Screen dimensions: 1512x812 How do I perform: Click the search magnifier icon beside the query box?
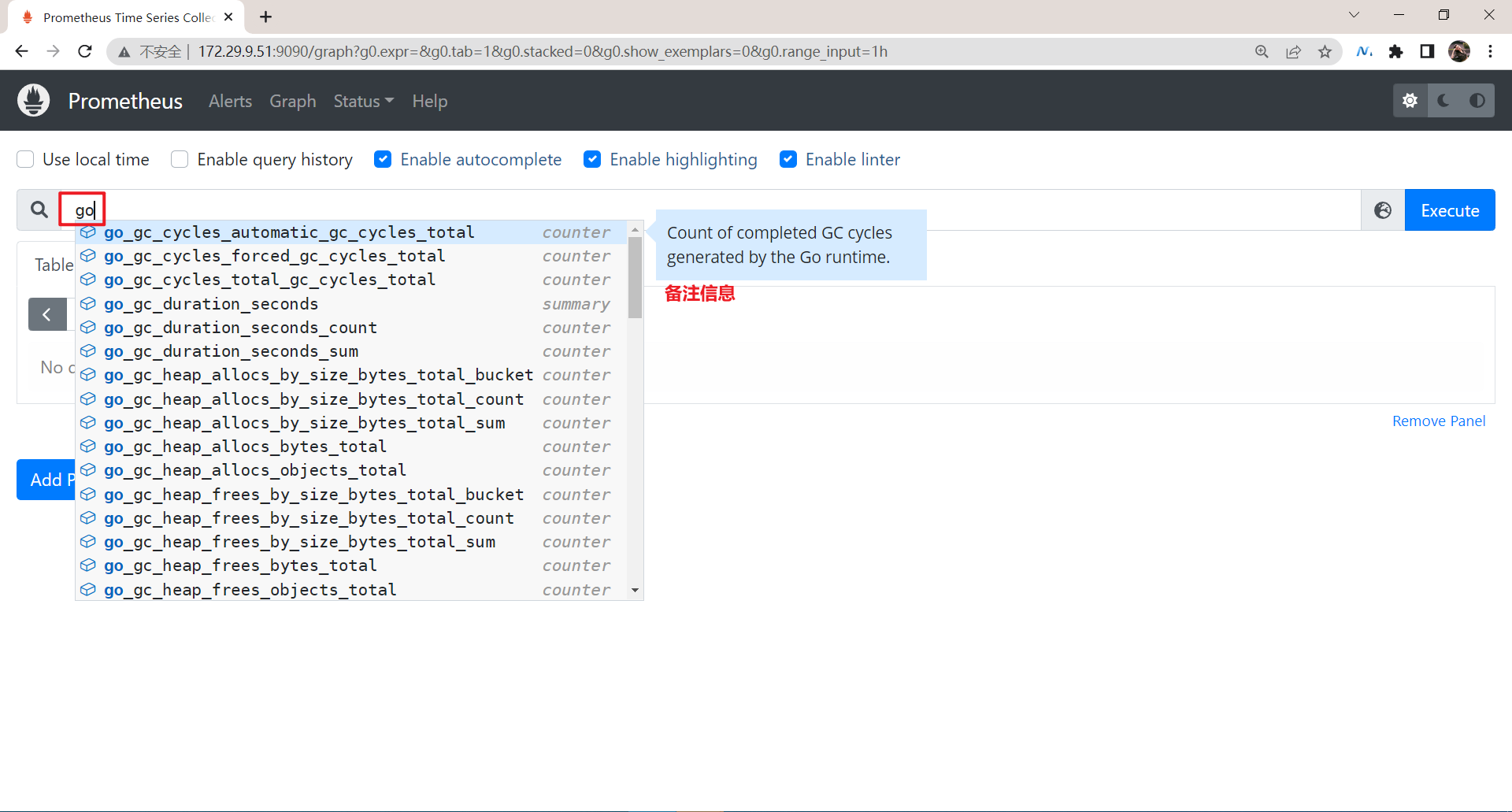click(39, 209)
